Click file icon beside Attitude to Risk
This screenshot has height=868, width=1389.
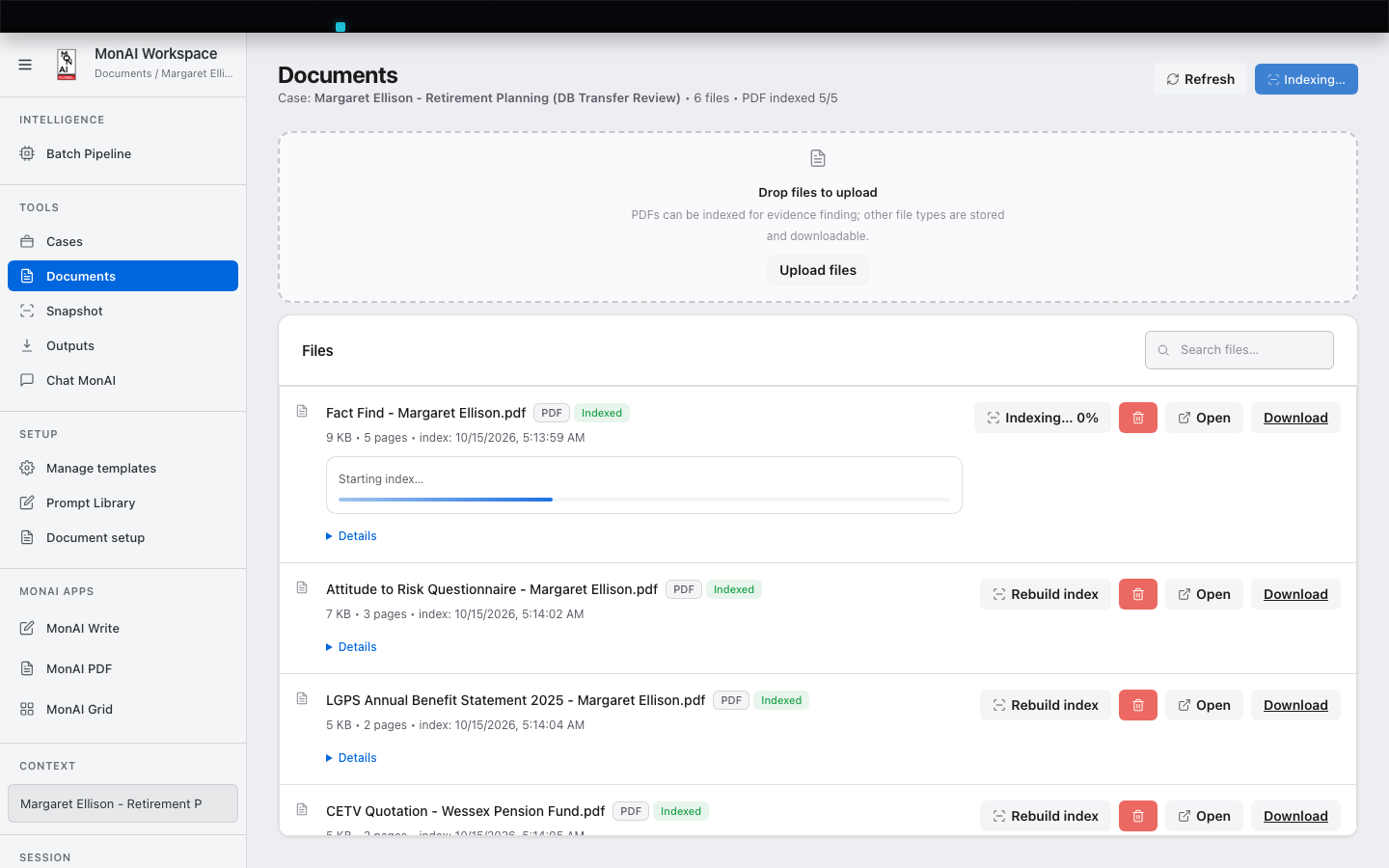click(302, 588)
